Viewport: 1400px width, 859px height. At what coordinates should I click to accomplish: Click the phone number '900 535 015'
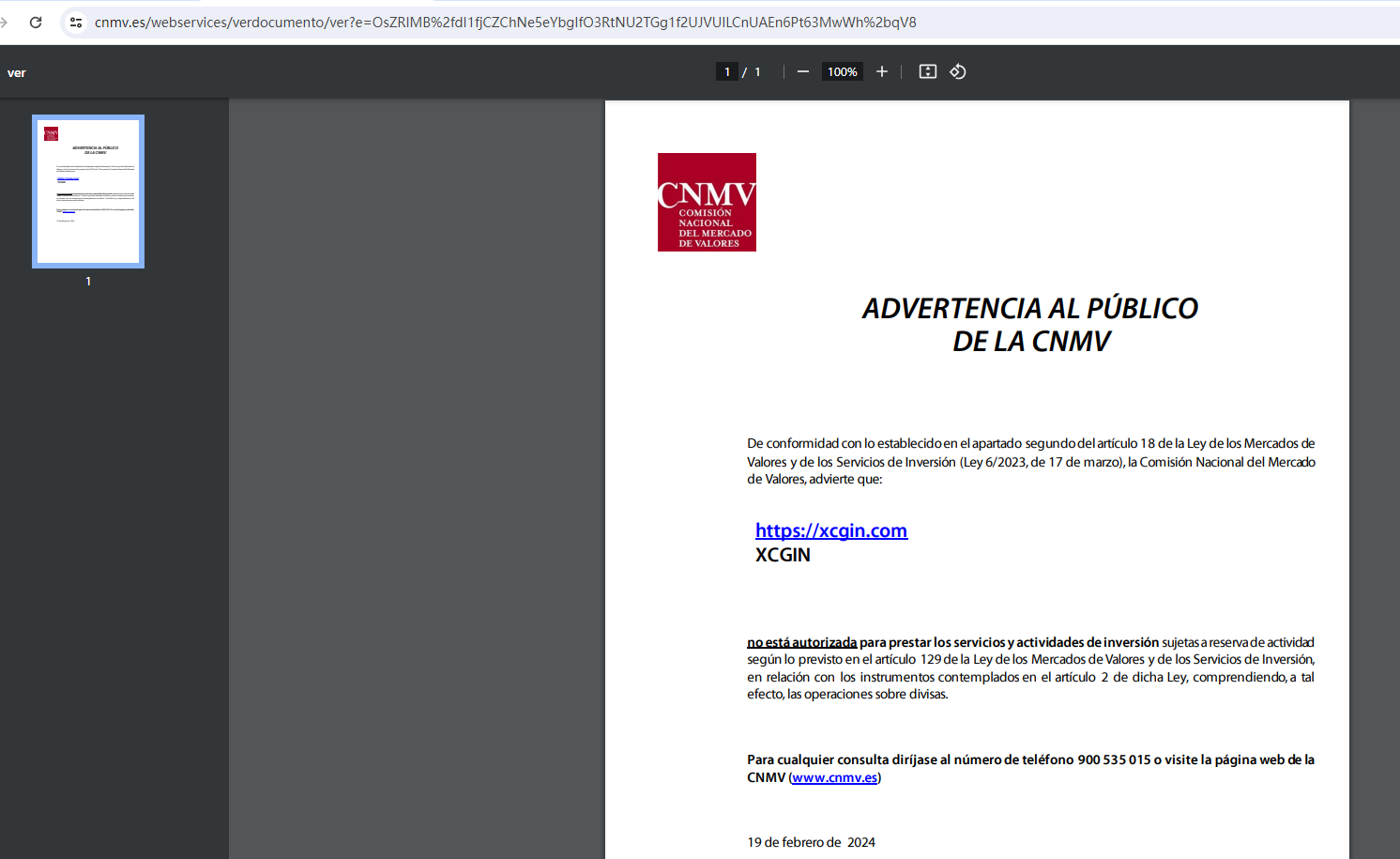[x=1114, y=759]
